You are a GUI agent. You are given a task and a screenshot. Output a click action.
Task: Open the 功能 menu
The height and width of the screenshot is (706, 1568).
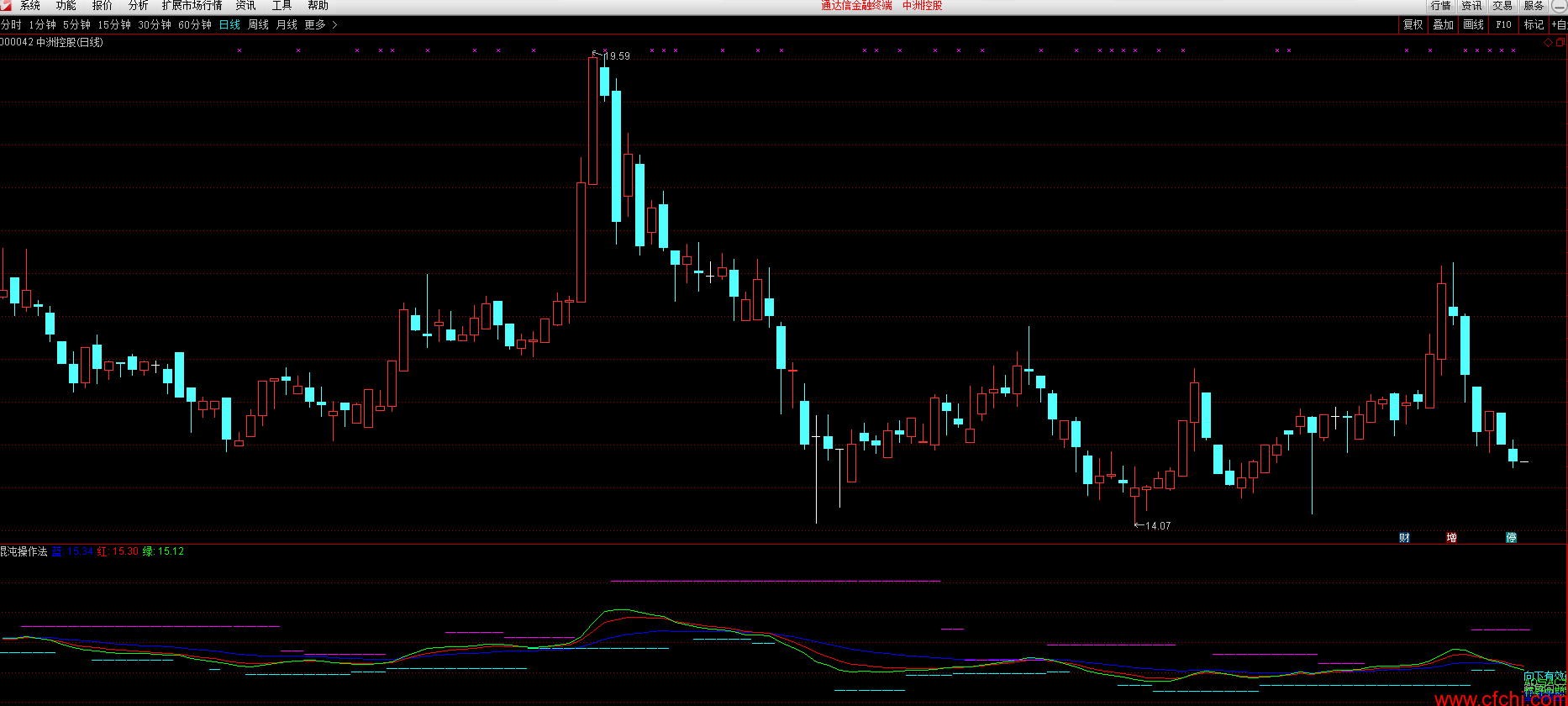click(66, 5)
